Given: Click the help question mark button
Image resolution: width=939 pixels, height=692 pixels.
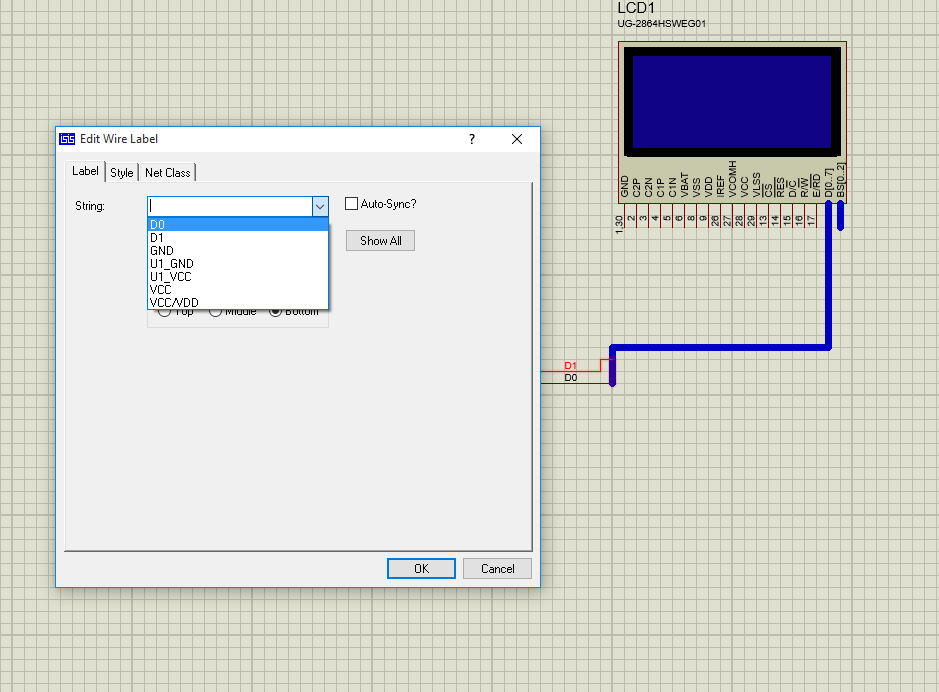Looking at the screenshot, I should click(x=472, y=139).
